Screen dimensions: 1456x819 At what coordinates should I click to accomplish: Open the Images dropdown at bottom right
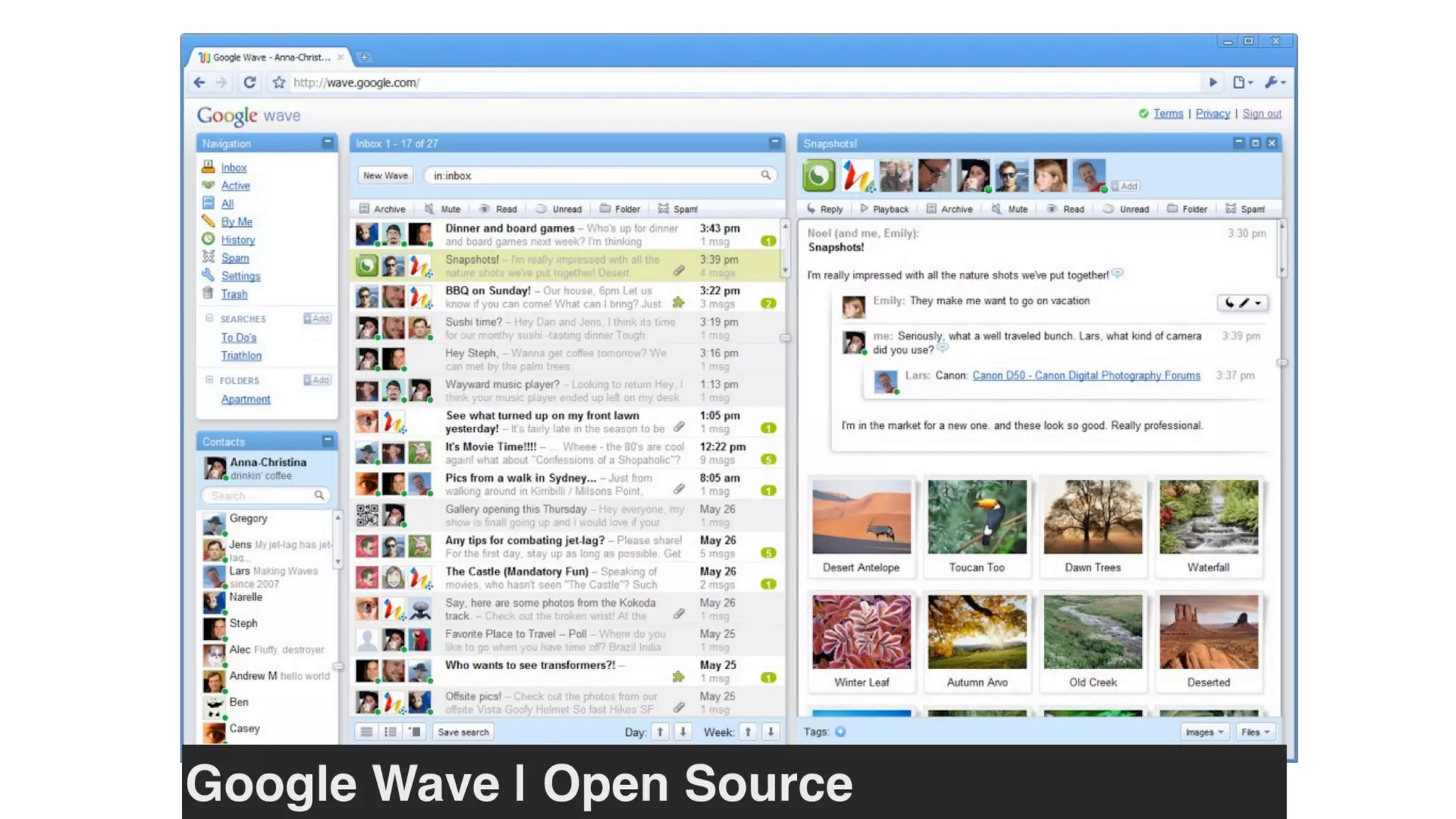(x=1204, y=732)
